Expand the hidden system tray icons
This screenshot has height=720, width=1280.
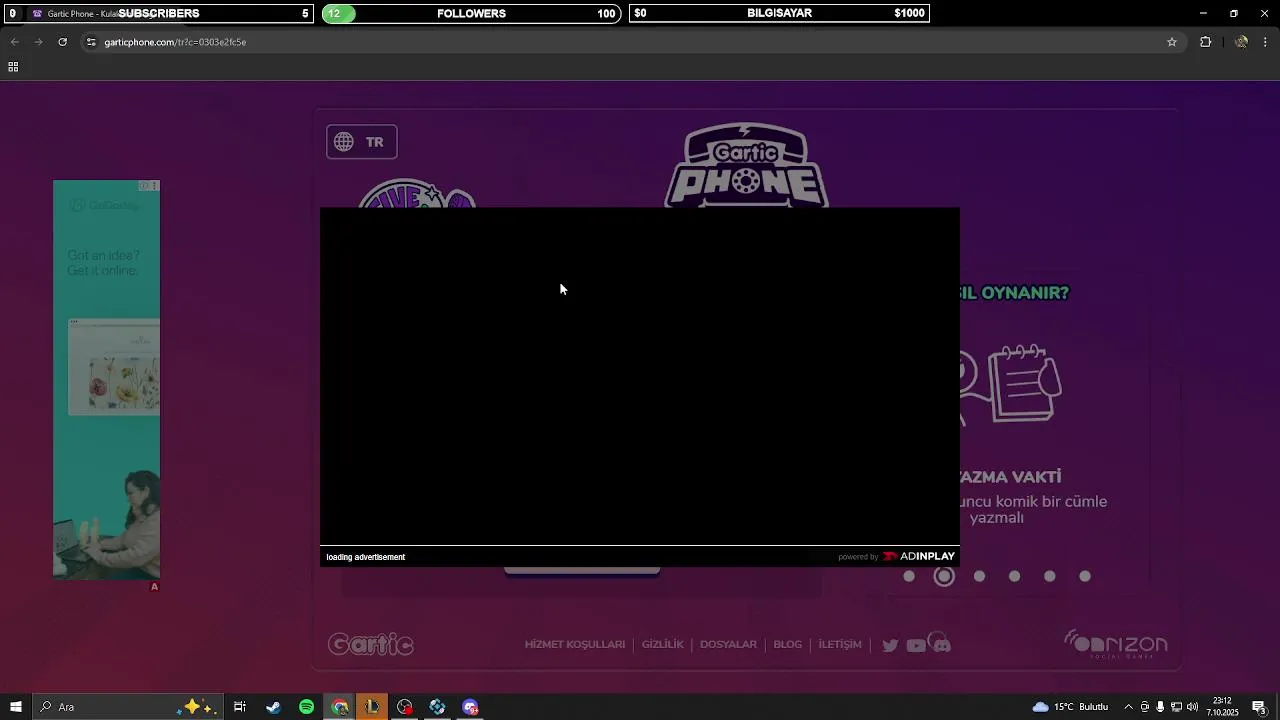[x=1128, y=707]
